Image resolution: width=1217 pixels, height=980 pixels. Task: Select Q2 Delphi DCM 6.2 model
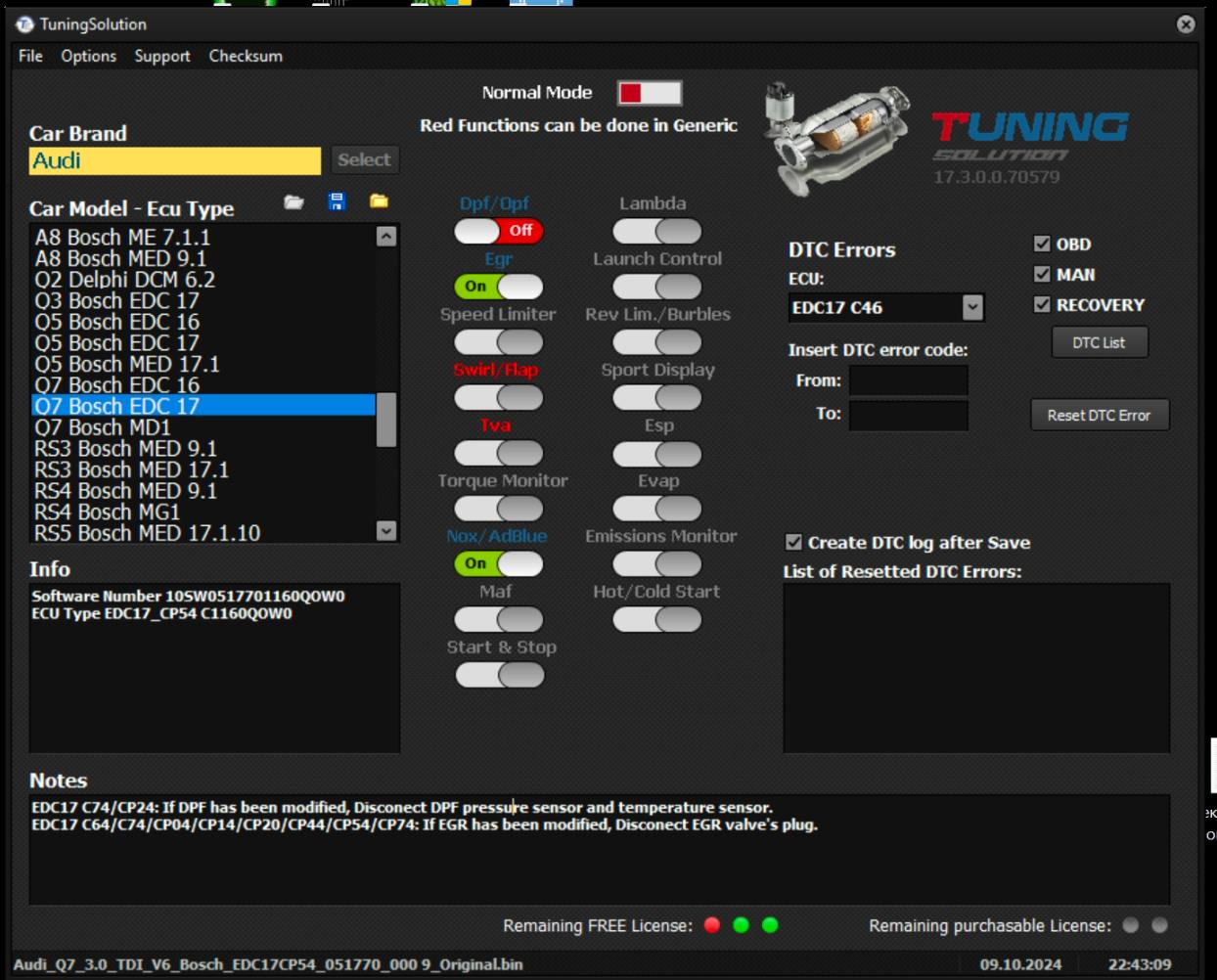(203, 280)
